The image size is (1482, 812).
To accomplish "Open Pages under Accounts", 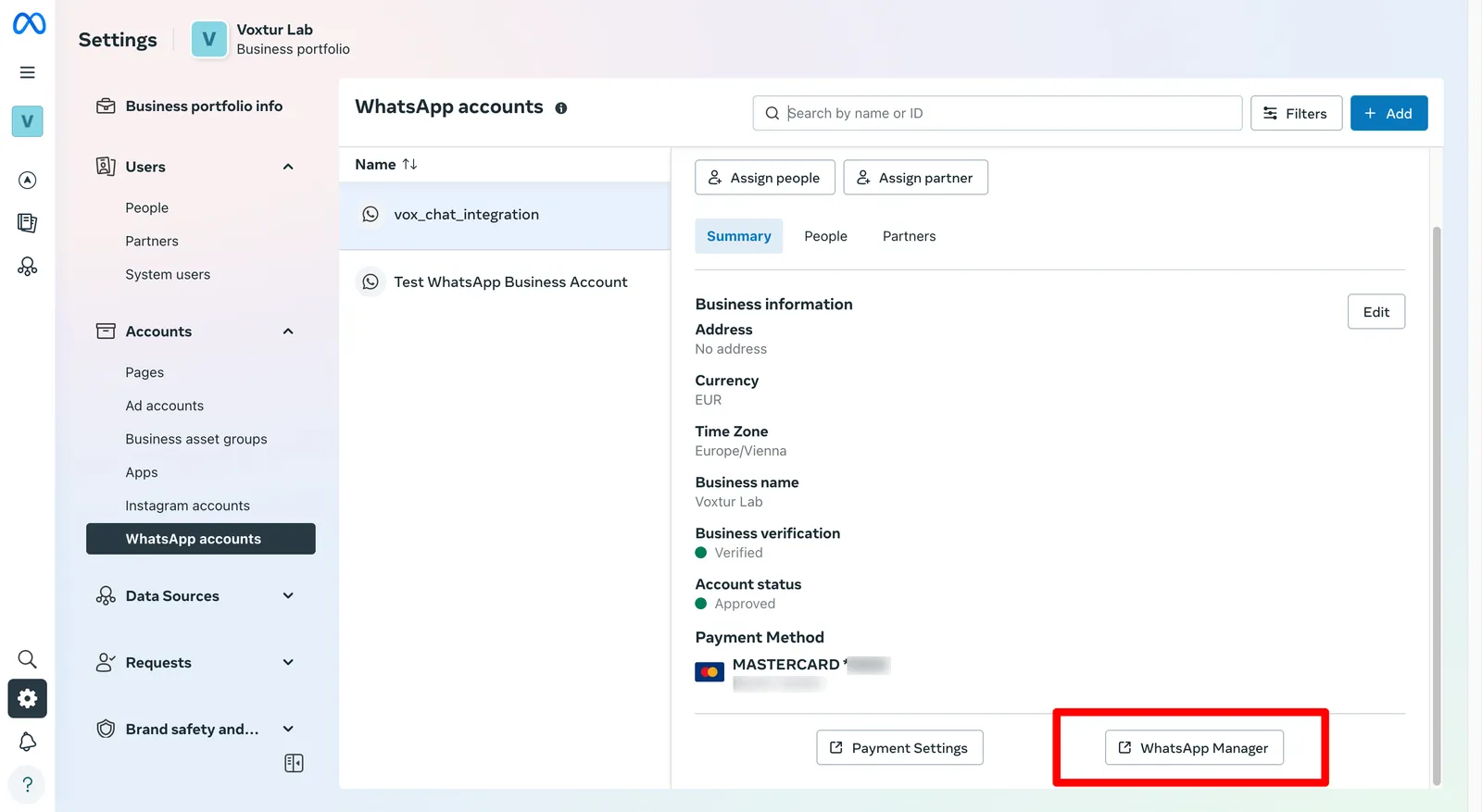I will [x=144, y=373].
